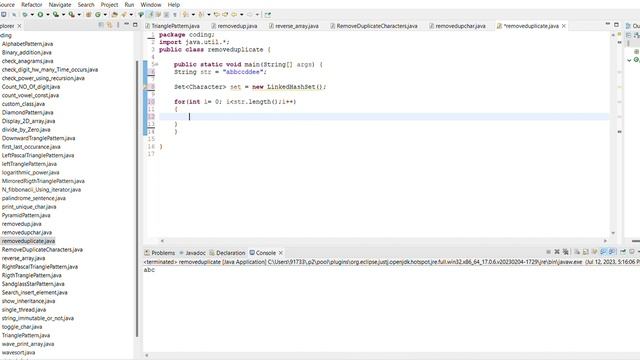Click the Pin Console icon
The width and height of the screenshot is (640, 360).
tap(623, 252)
